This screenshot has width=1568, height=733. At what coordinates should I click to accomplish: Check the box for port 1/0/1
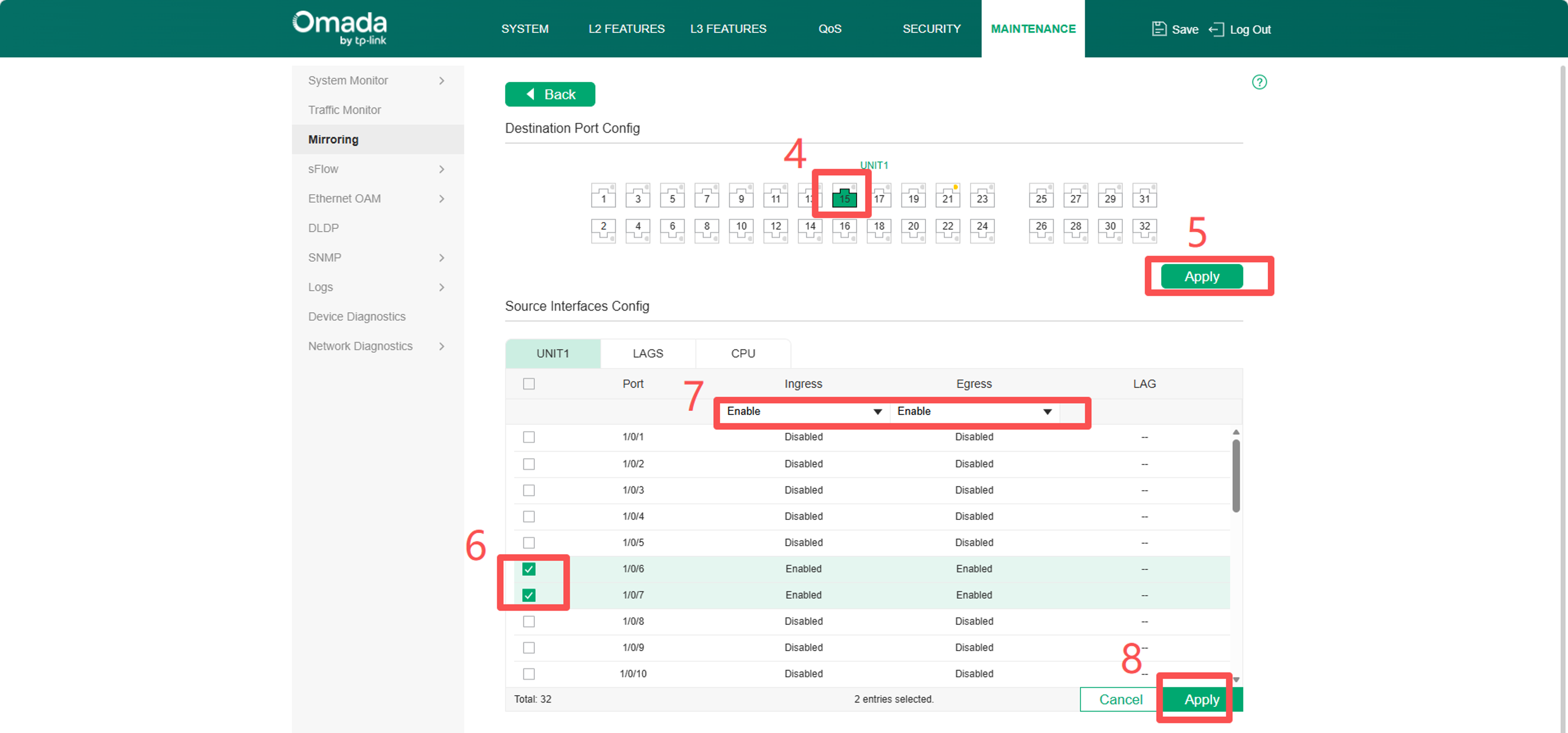pyautogui.click(x=528, y=437)
